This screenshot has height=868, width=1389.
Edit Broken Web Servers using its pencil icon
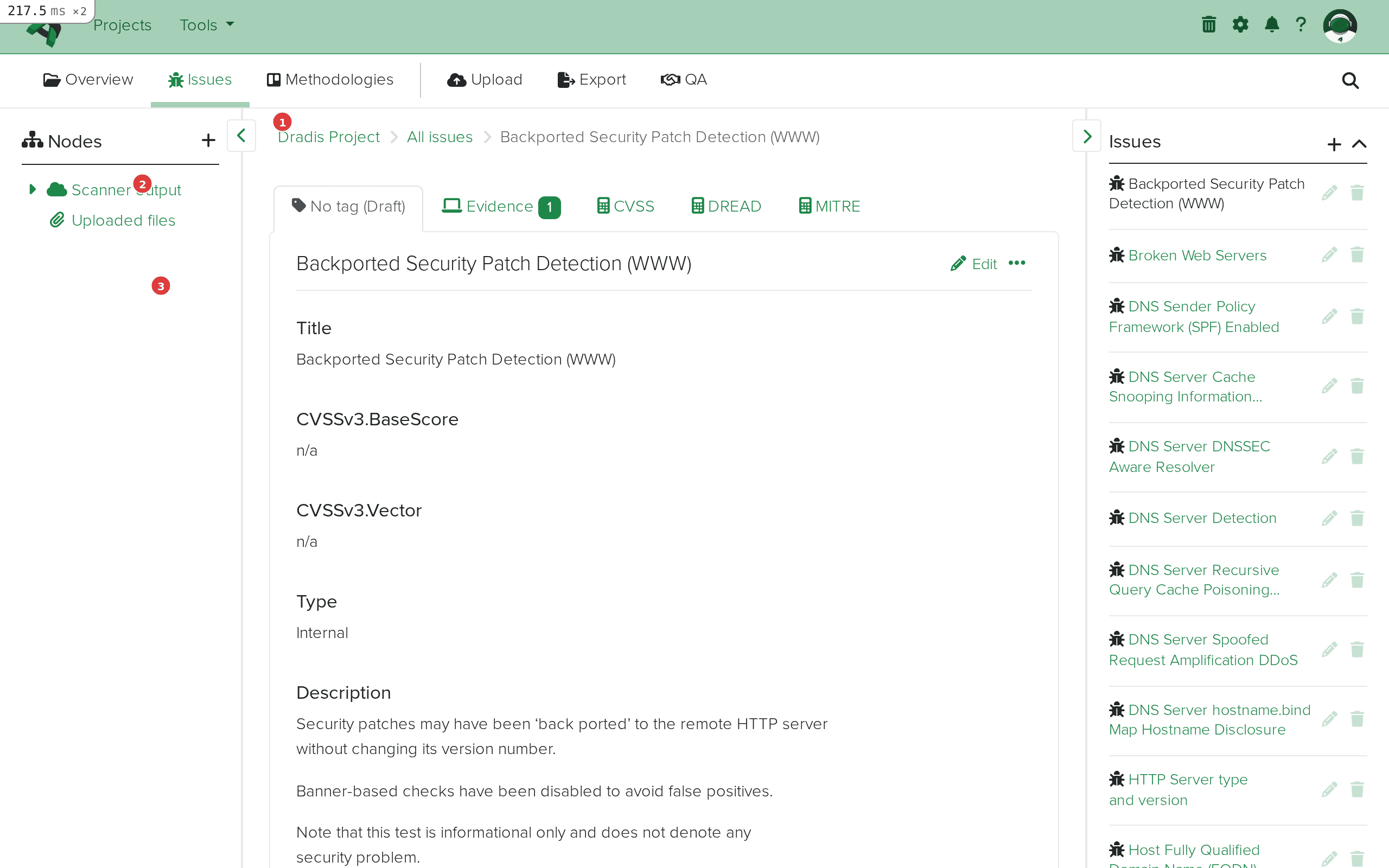[1330, 254]
